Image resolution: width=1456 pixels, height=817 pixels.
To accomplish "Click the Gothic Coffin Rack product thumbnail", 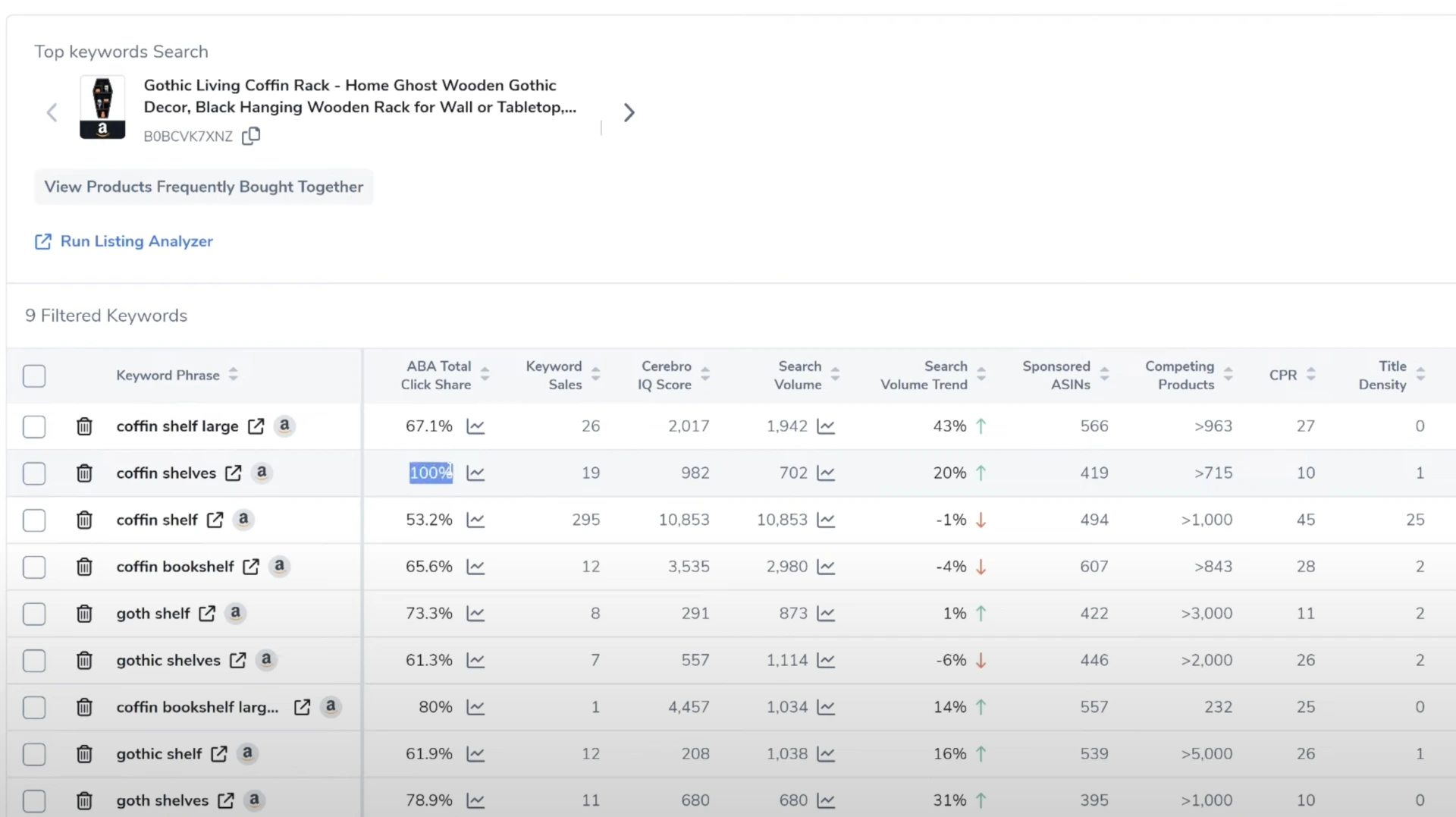I will coord(102,107).
